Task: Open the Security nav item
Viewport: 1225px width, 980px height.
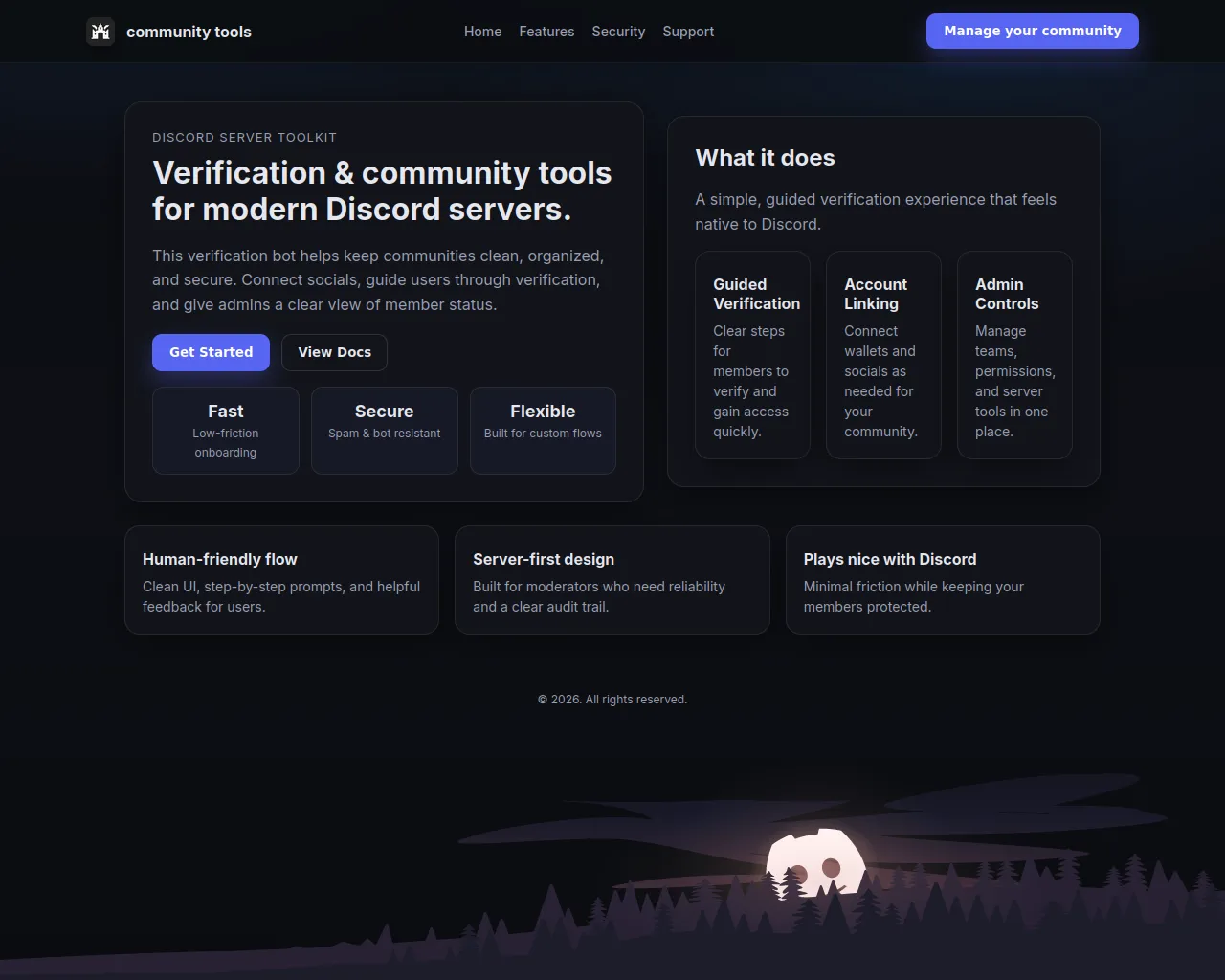Action: tap(618, 32)
